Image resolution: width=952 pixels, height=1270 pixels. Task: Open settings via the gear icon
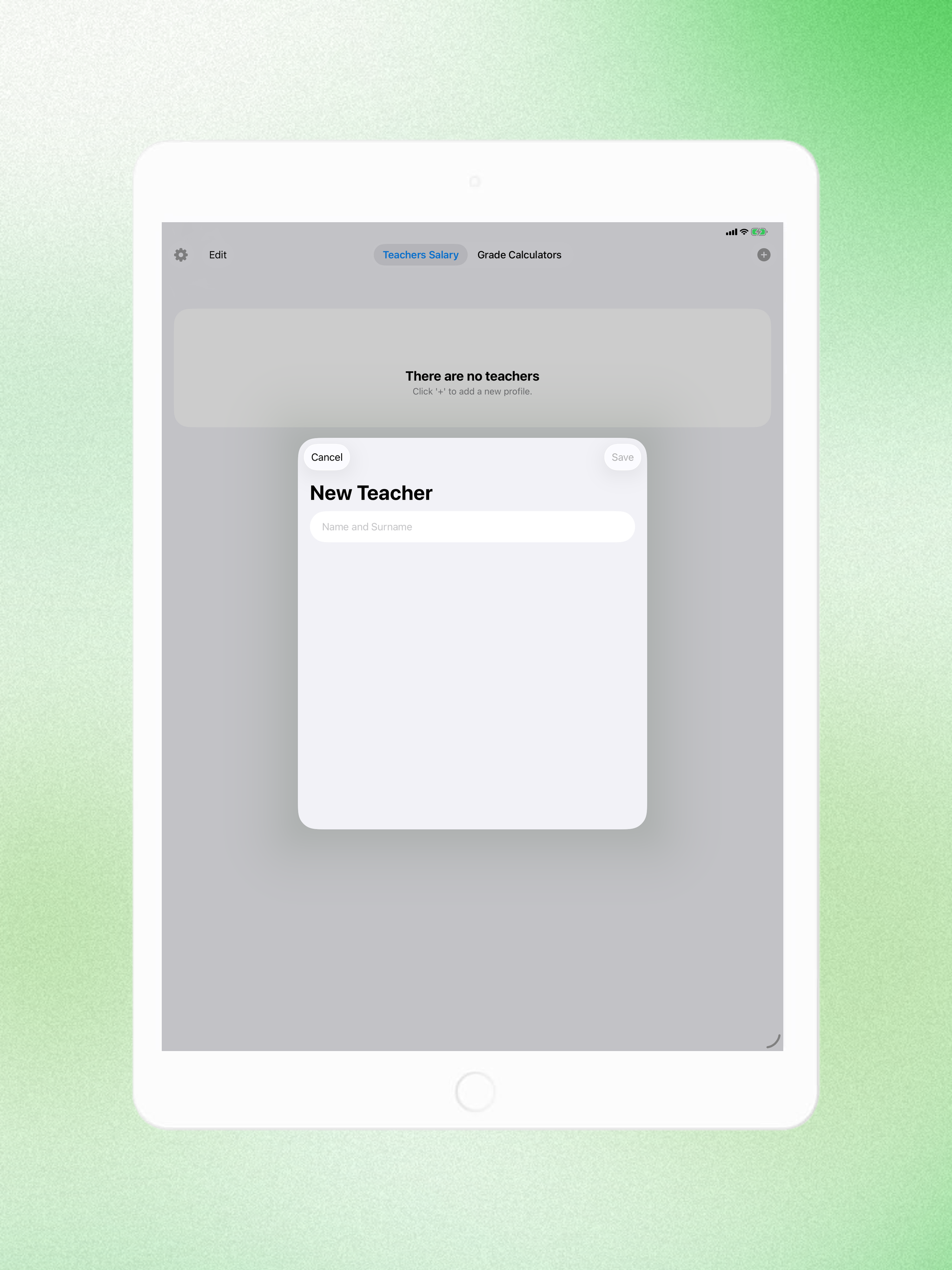181,255
